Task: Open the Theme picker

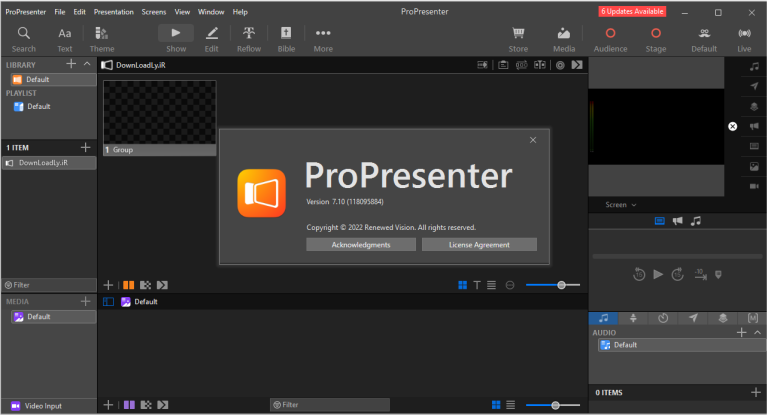Action: [102, 40]
